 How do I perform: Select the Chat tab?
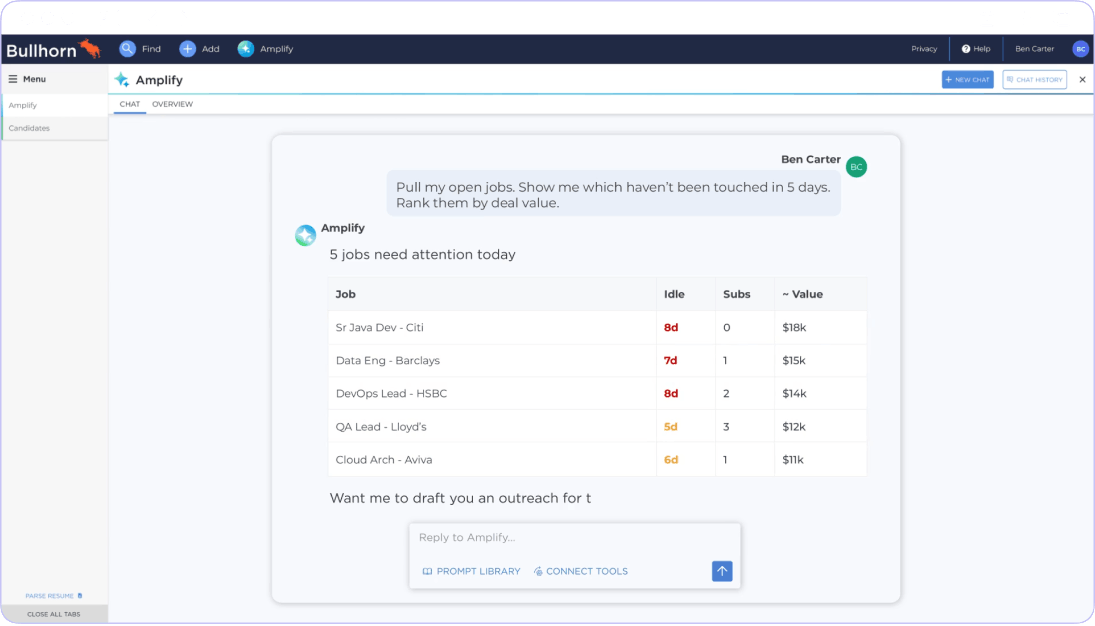click(x=130, y=104)
